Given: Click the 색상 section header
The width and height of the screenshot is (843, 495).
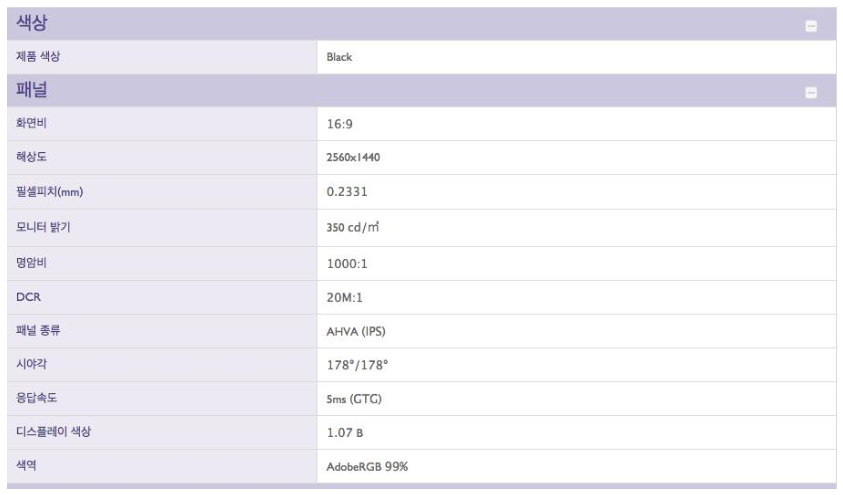Looking at the screenshot, I should pyautogui.click(x=422, y=23).
